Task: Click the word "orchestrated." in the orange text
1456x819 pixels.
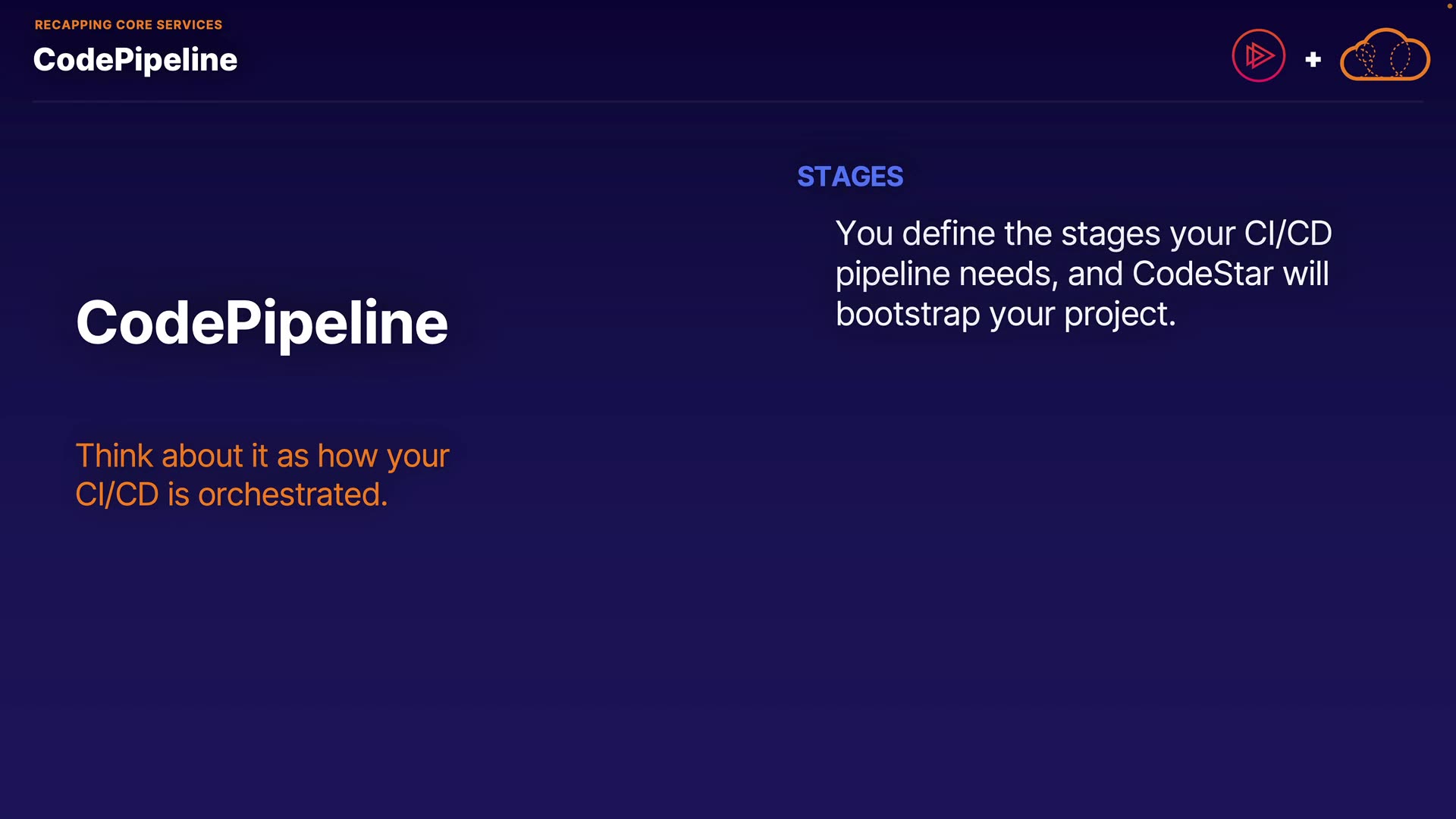Action: 293,494
